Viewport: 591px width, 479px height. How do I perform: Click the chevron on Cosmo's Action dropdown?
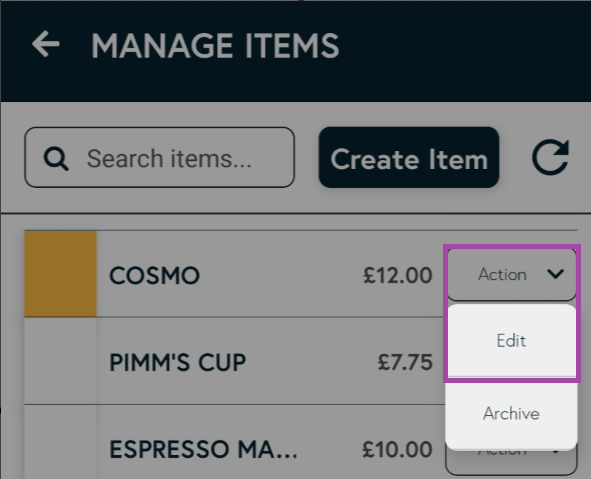(556, 274)
